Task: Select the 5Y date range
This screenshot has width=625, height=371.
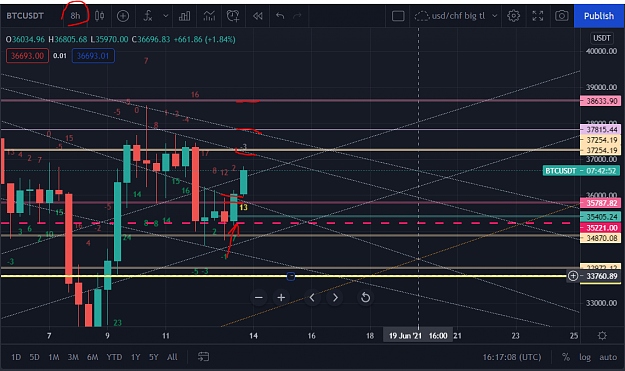Action: pyautogui.click(x=153, y=357)
